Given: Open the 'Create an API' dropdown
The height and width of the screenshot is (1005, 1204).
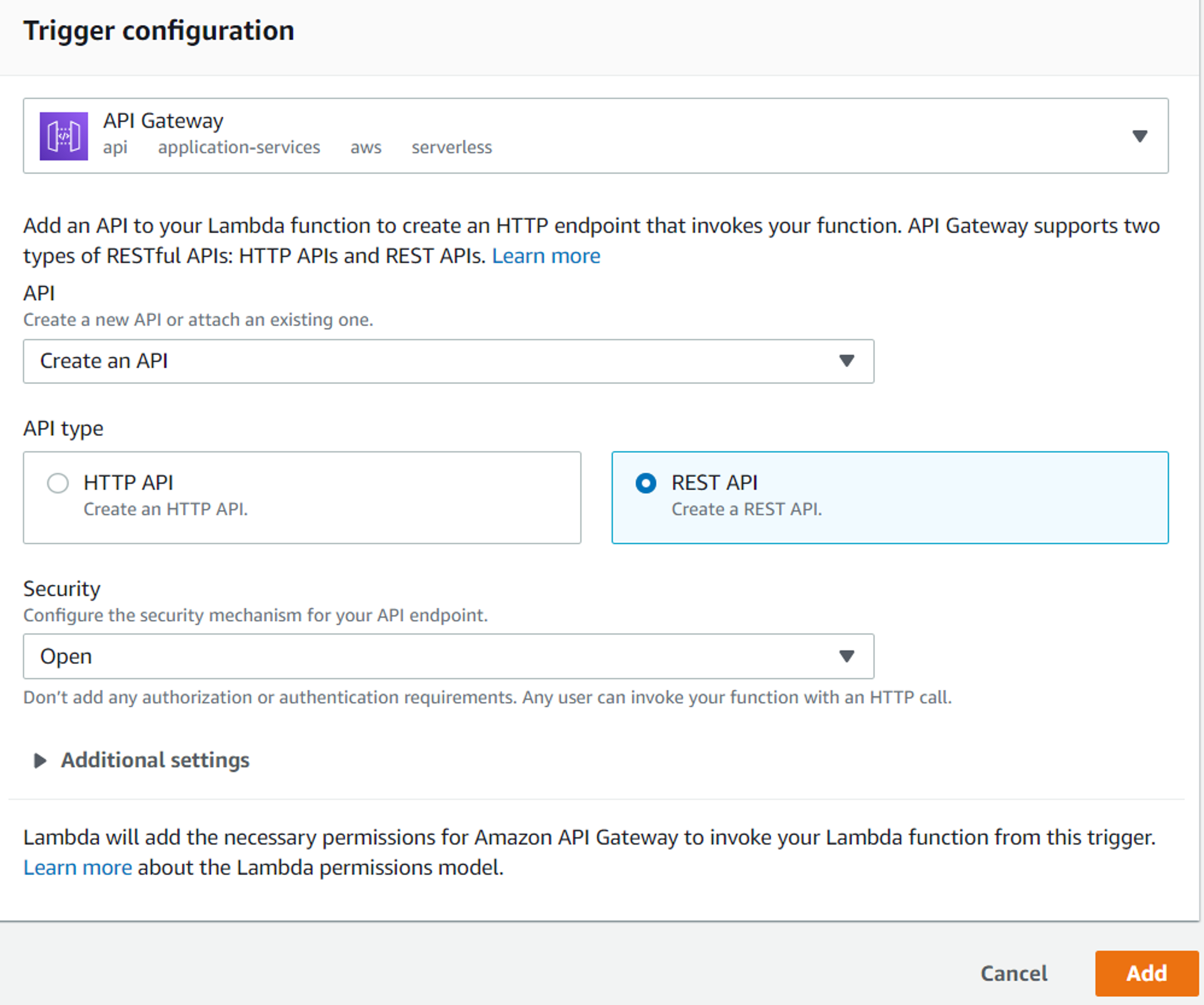Looking at the screenshot, I should pyautogui.click(x=448, y=361).
